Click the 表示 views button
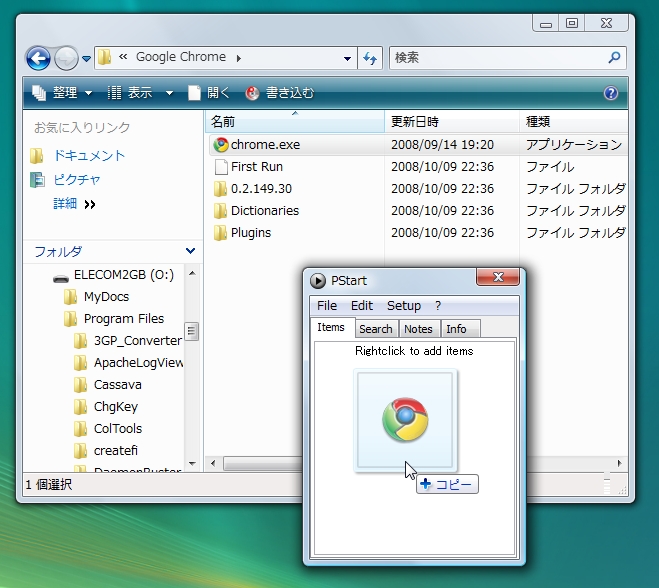Image resolution: width=659 pixels, height=588 pixels. coord(130,92)
